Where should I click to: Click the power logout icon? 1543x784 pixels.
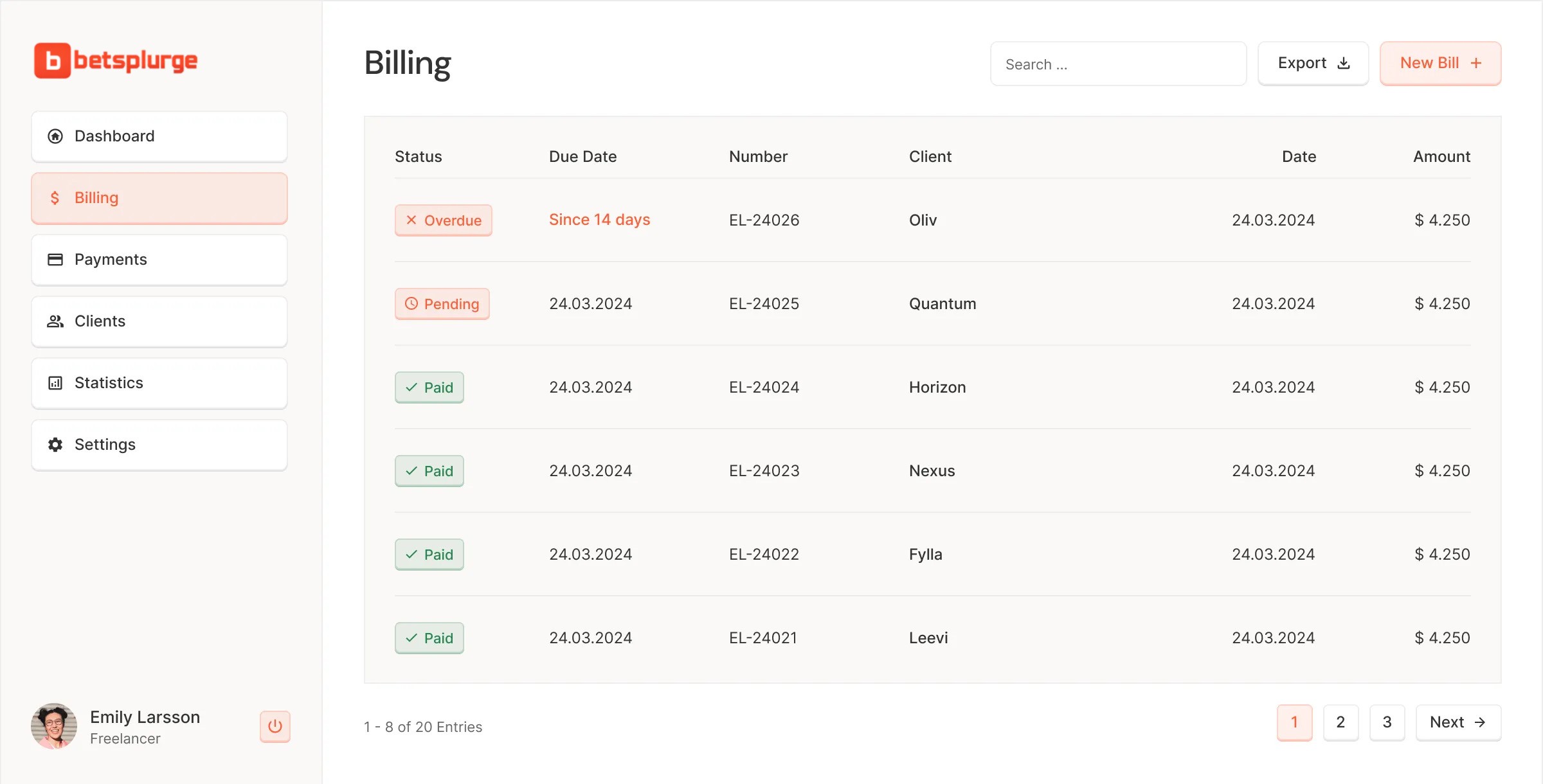[x=275, y=726]
